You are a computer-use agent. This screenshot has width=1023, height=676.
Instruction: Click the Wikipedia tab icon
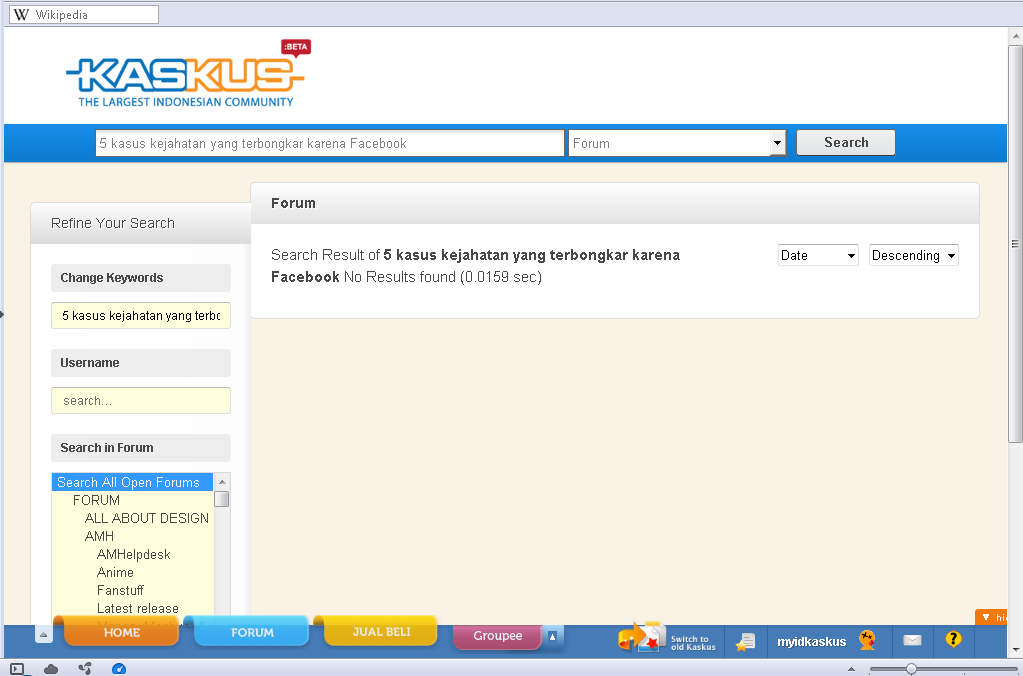coord(22,14)
